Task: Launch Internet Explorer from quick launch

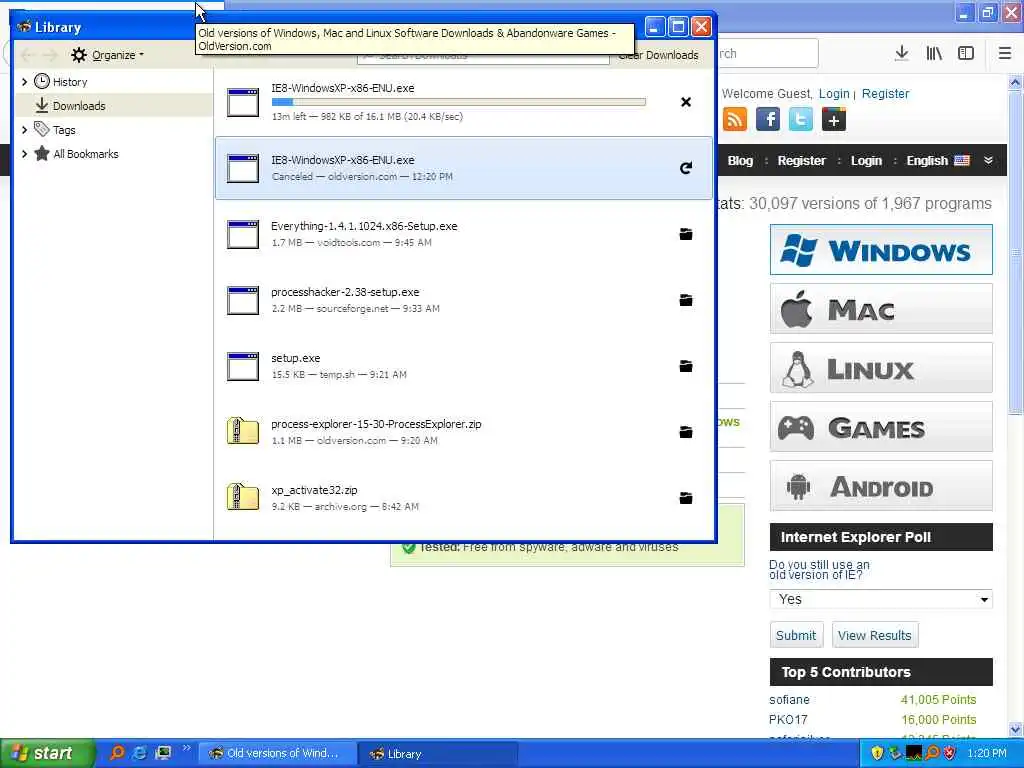Action: (139, 753)
